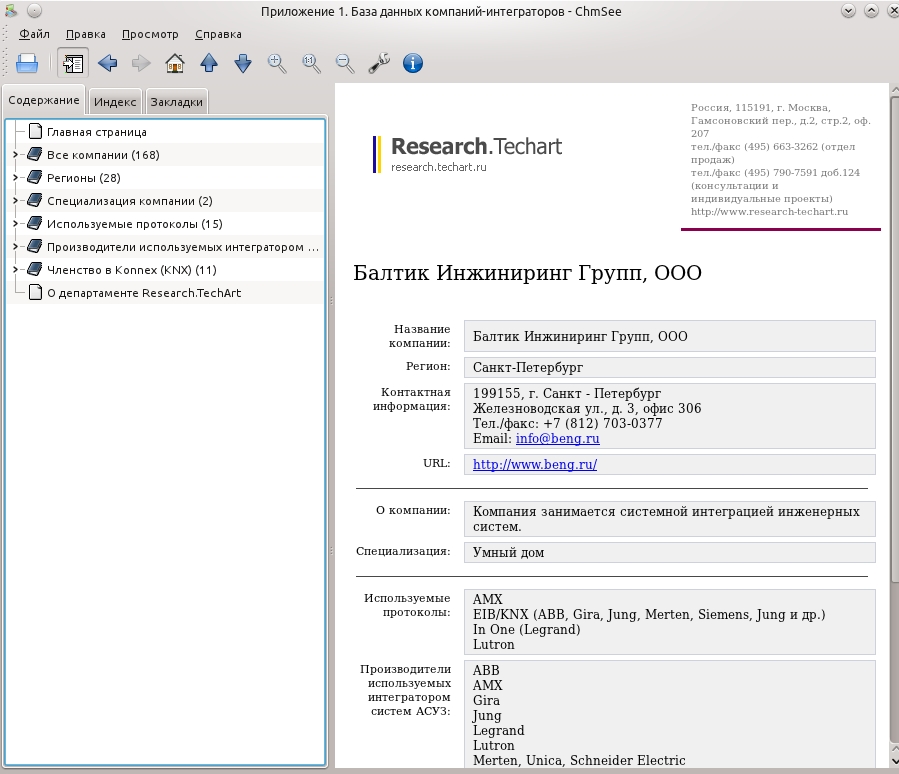Screen dimensions: 899x774
Task: Click the Research.Techart logo
Action: 467,154
